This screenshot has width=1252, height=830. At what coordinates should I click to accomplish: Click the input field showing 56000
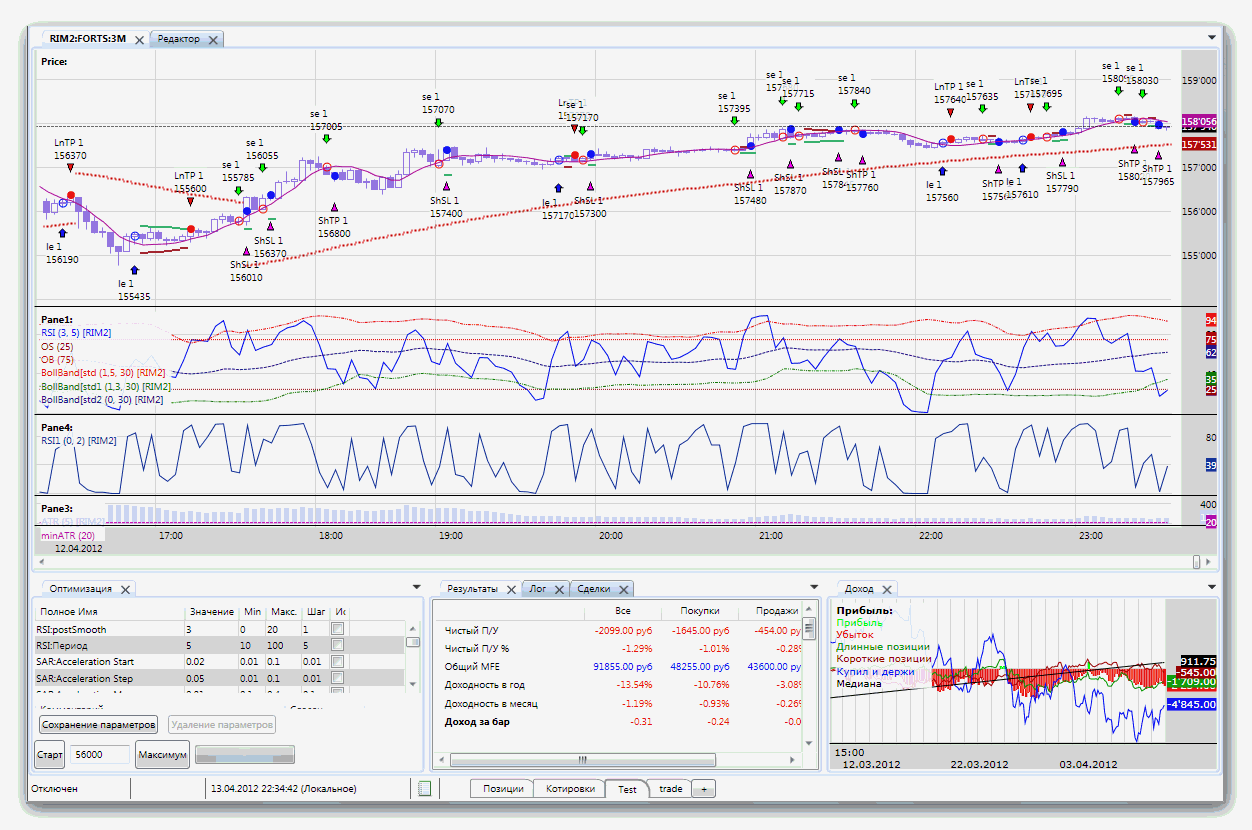(100, 755)
